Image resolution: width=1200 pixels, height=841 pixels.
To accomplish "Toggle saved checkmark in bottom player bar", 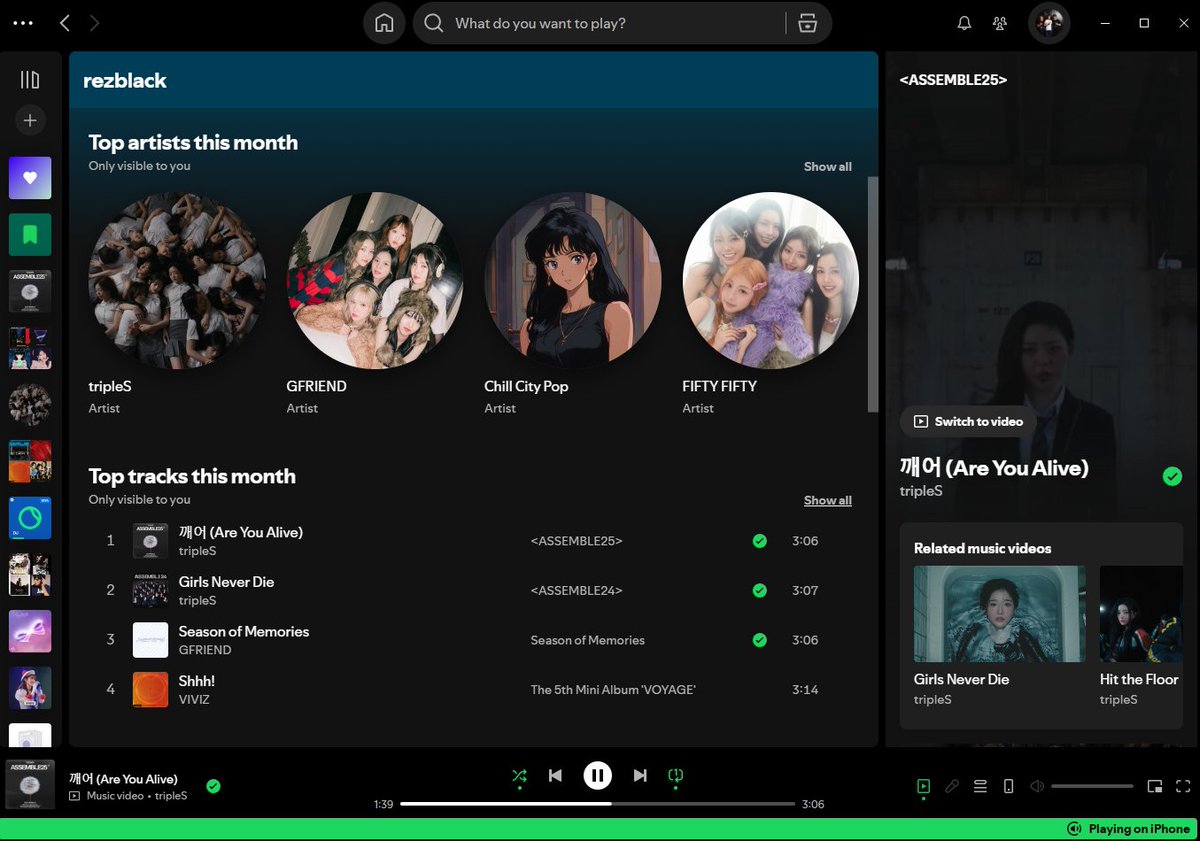I will coord(213,786).
